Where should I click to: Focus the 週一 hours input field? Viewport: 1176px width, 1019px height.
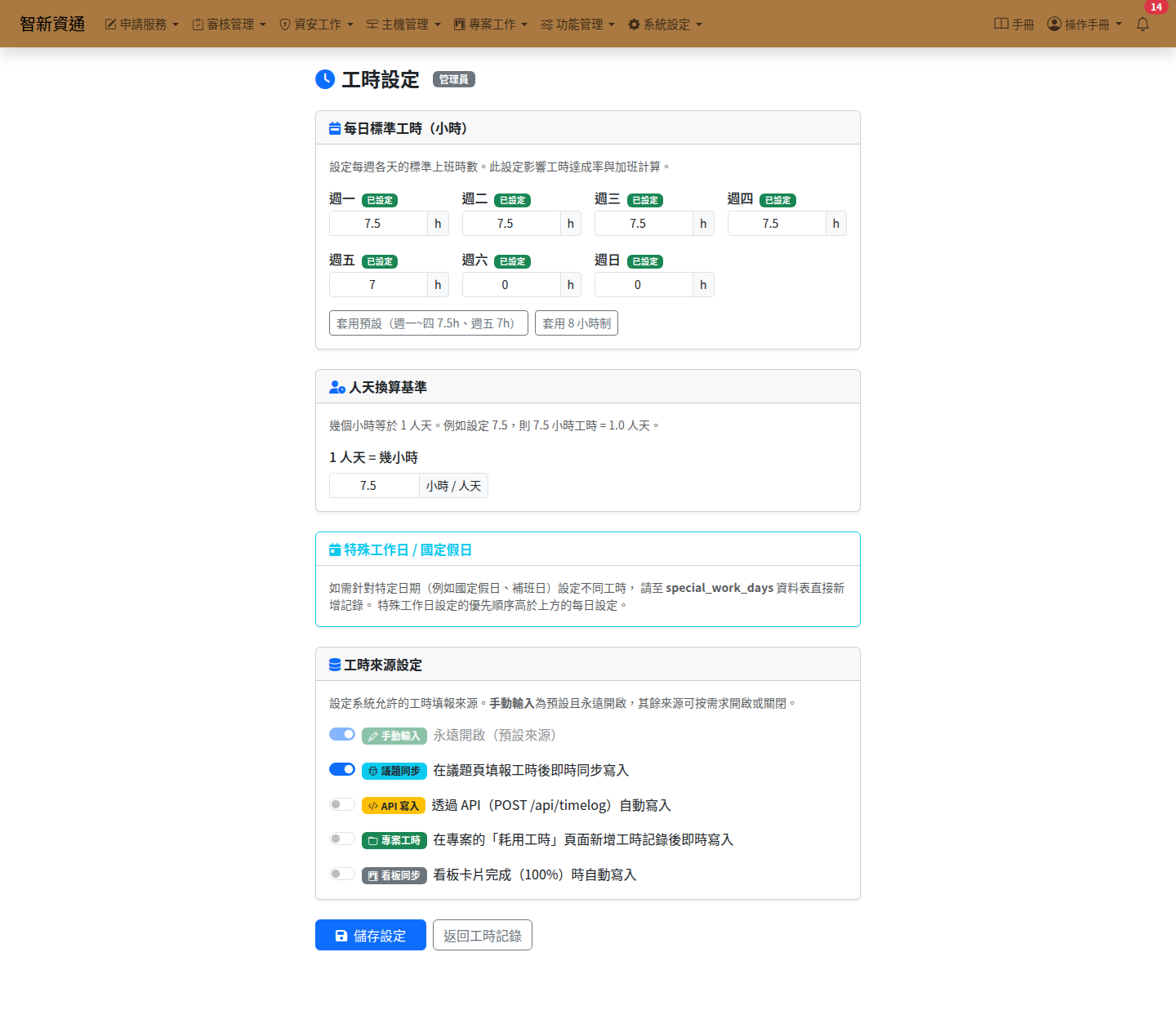379,224
